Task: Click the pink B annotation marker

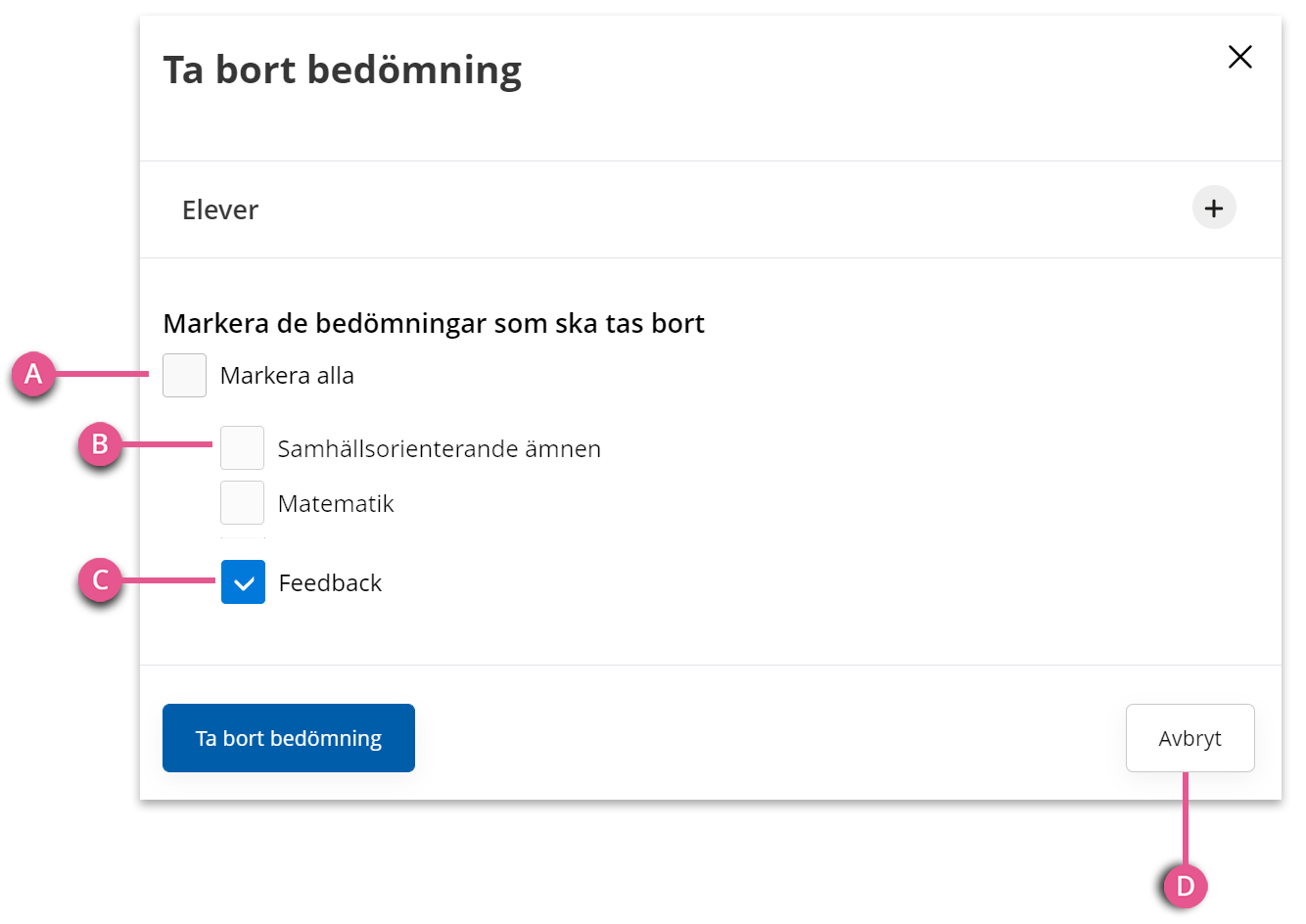Action: (100, 444)
